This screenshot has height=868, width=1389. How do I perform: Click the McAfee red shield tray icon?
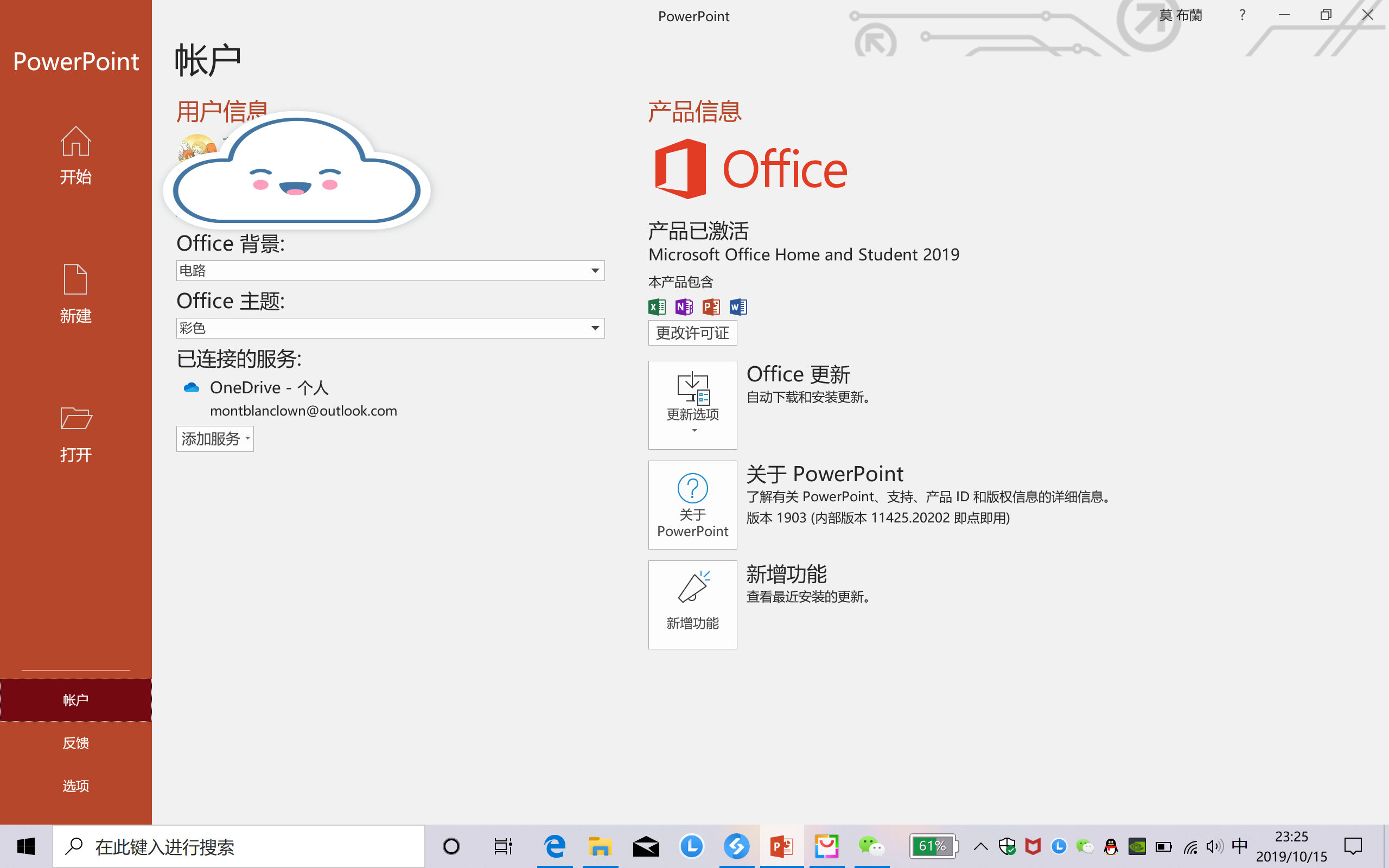tap(1033, 846)
